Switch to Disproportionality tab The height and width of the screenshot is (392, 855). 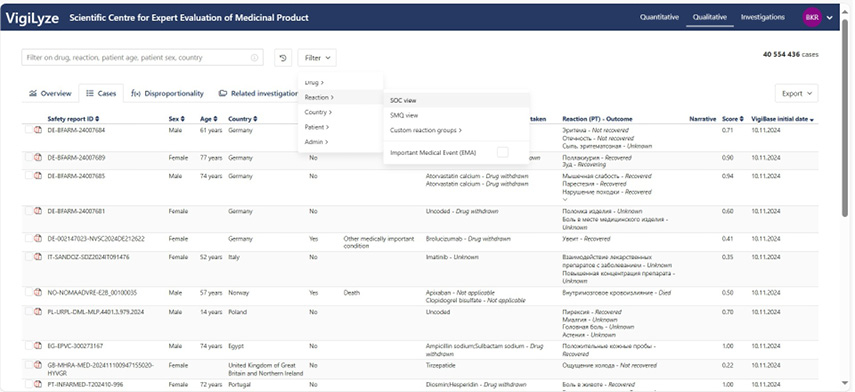pyautogui.click(x=167, y=94)
